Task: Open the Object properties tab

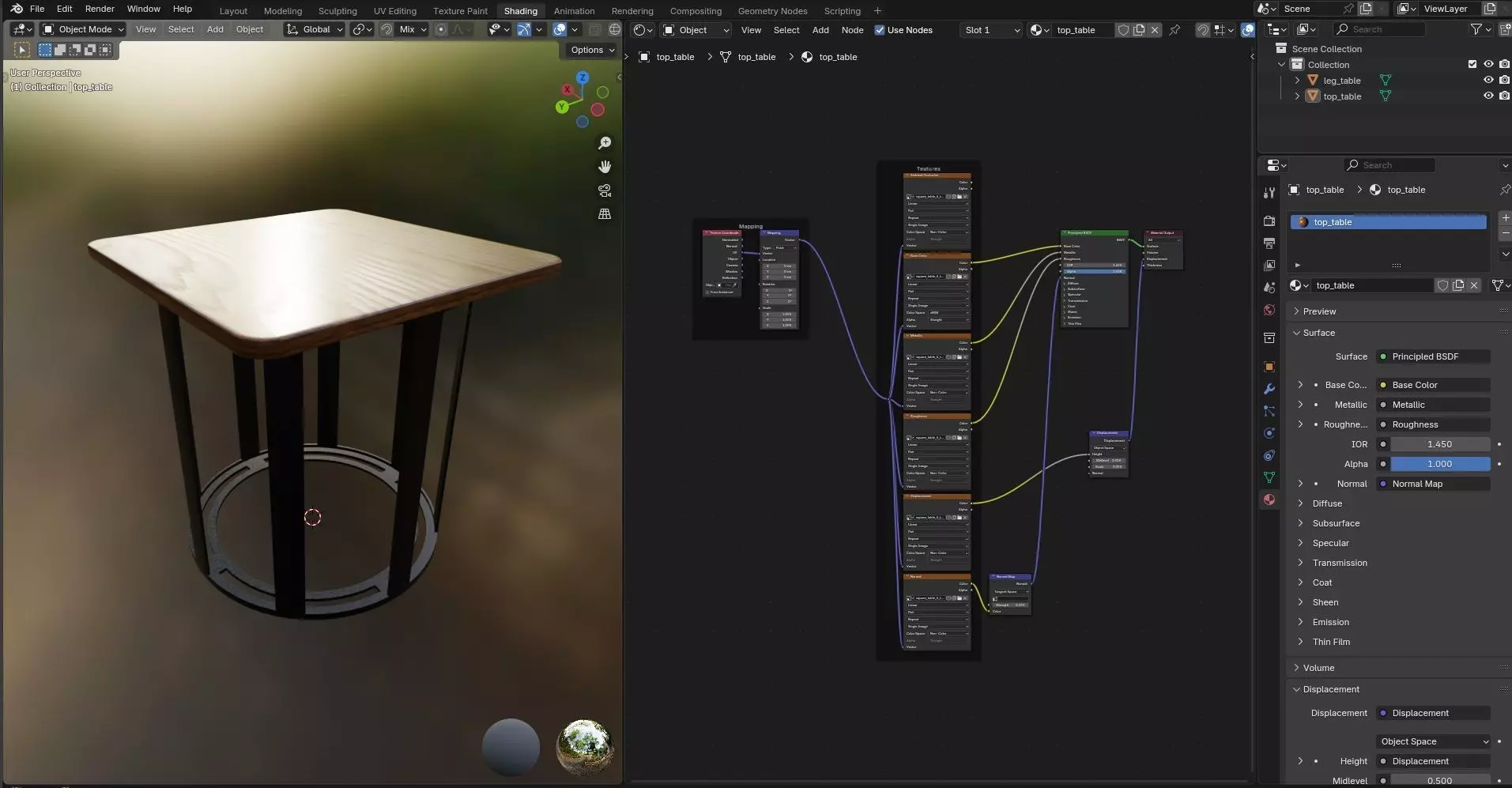Action: (x=1269, y=367)
